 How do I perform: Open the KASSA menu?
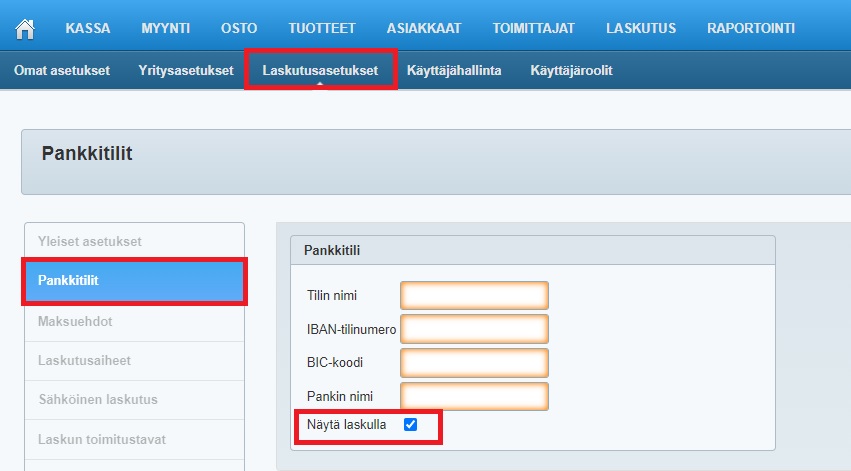click(x=88, y=28)
